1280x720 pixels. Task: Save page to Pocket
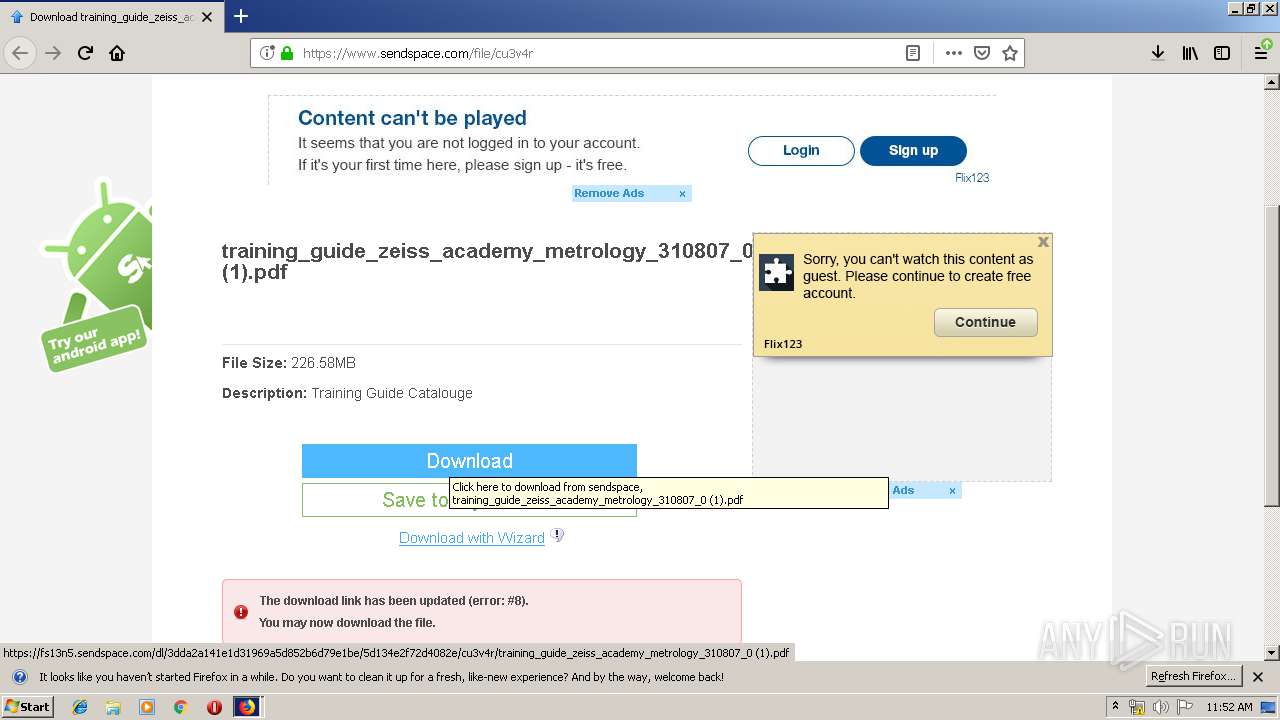click(x=982, y=53)
